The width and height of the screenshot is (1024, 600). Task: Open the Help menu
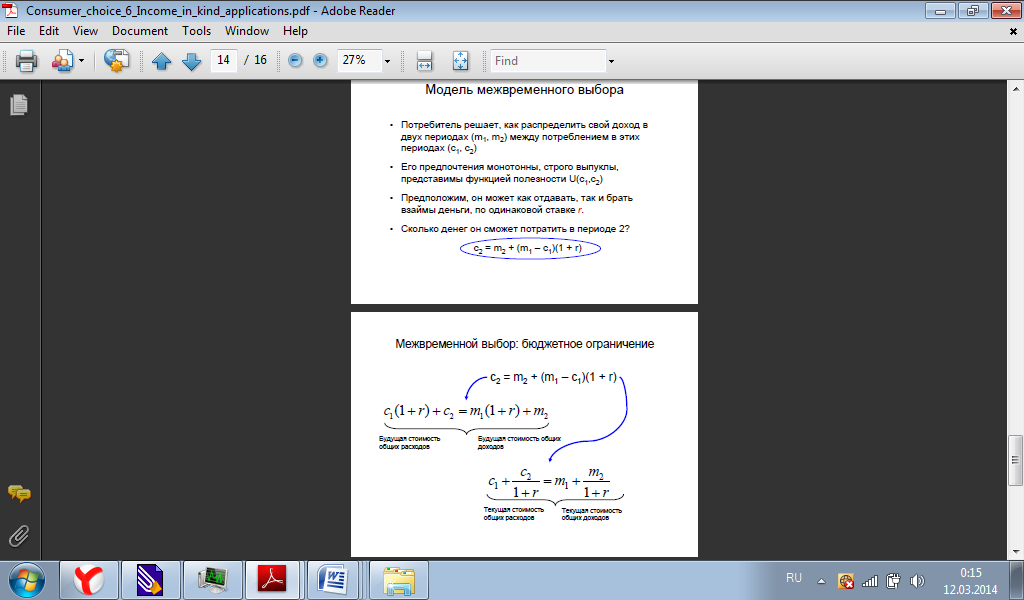(x=295, y=31)
